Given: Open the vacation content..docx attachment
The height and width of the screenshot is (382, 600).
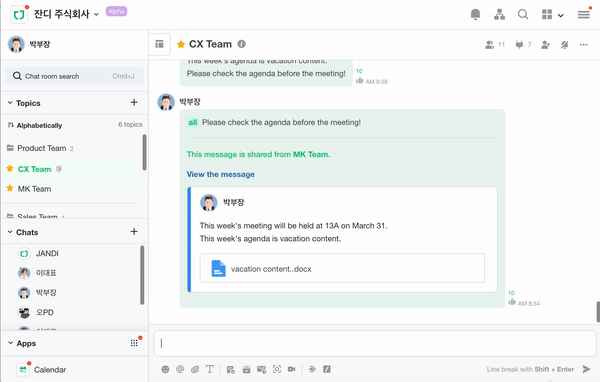Looking at the screenshot, I should tap(342, 268).
